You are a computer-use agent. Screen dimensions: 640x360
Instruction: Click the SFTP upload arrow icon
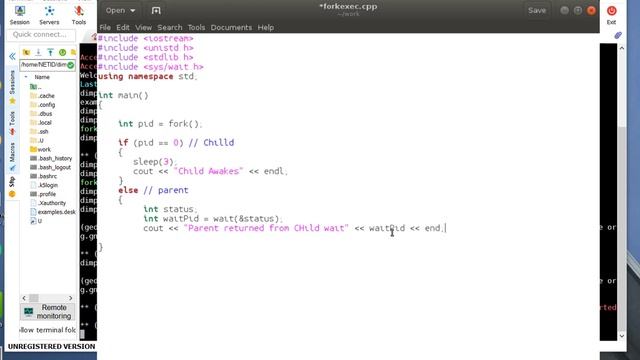click(x=50, y=52)
